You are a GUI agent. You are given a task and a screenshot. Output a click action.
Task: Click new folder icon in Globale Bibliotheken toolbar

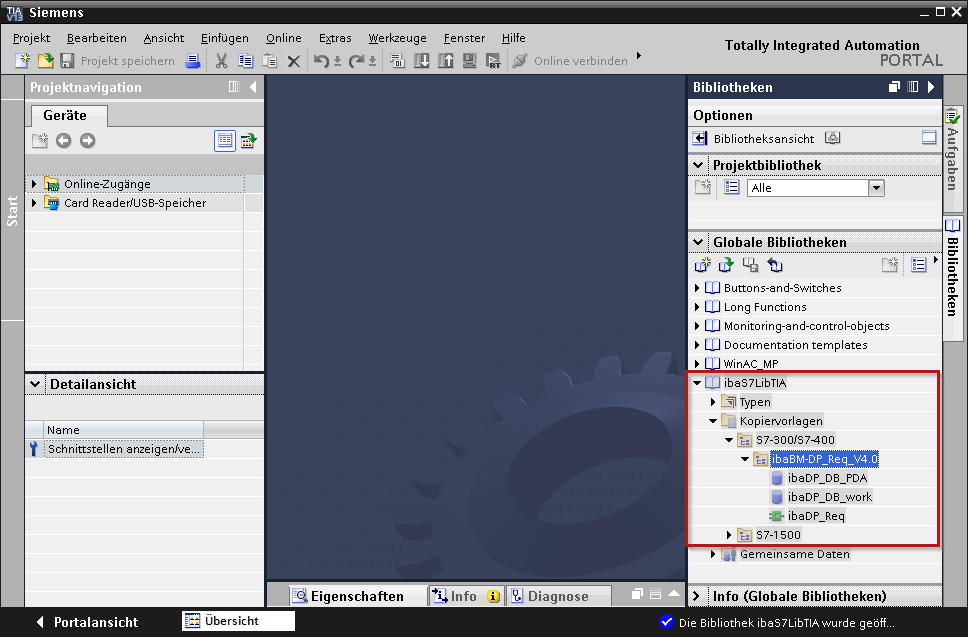(x=890, y=265)
